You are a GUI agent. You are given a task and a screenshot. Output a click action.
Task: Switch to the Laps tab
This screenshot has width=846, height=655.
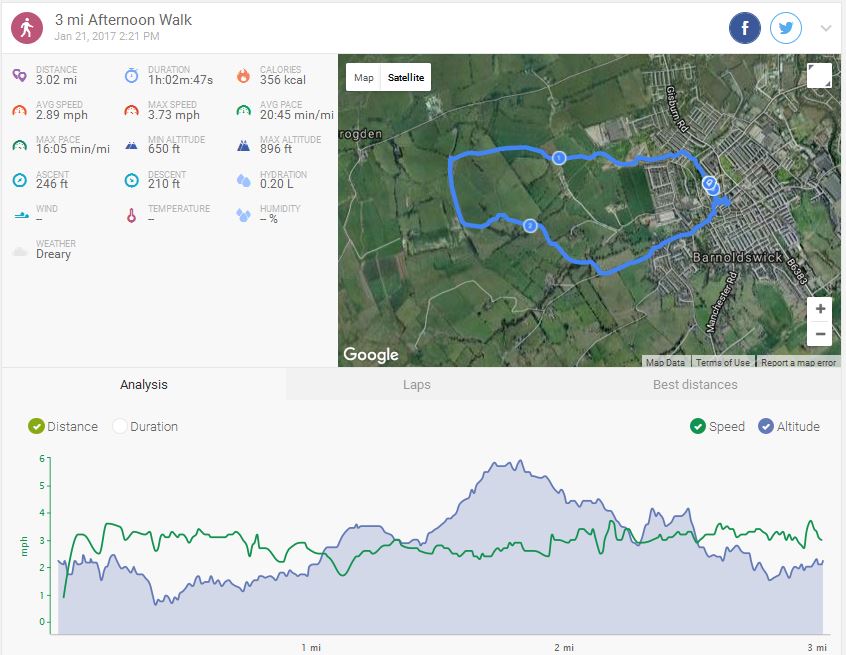coord(416,384)
